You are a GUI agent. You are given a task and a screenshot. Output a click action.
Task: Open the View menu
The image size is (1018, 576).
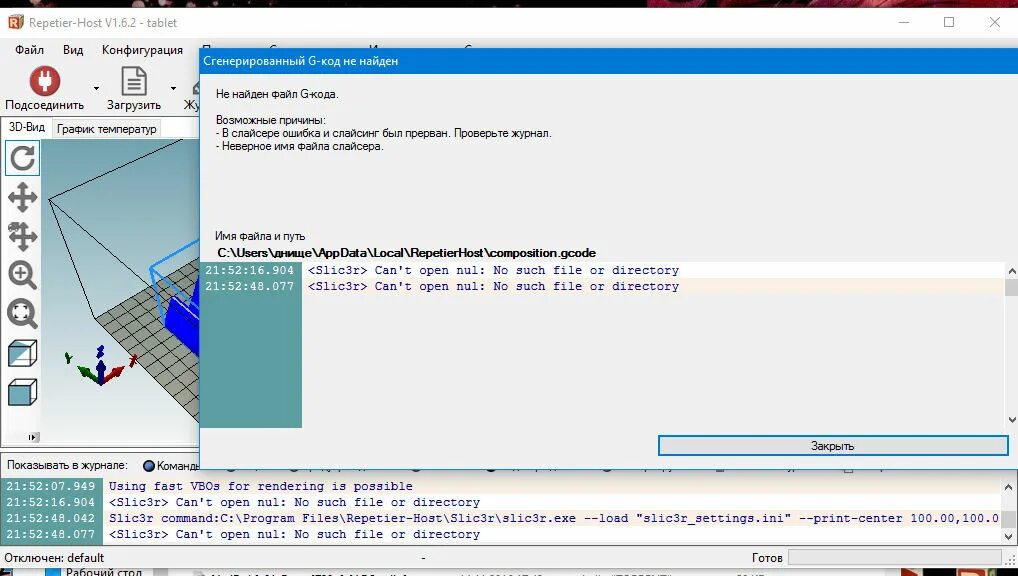[x=73, y=50]
